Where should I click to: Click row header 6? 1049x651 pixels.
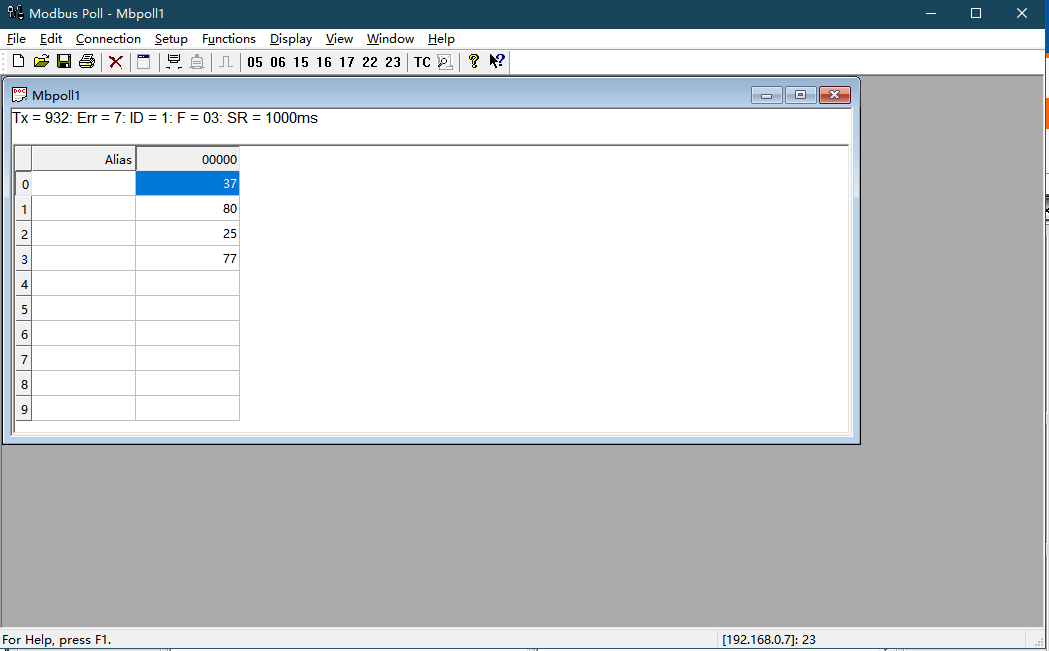click(23, 334)
